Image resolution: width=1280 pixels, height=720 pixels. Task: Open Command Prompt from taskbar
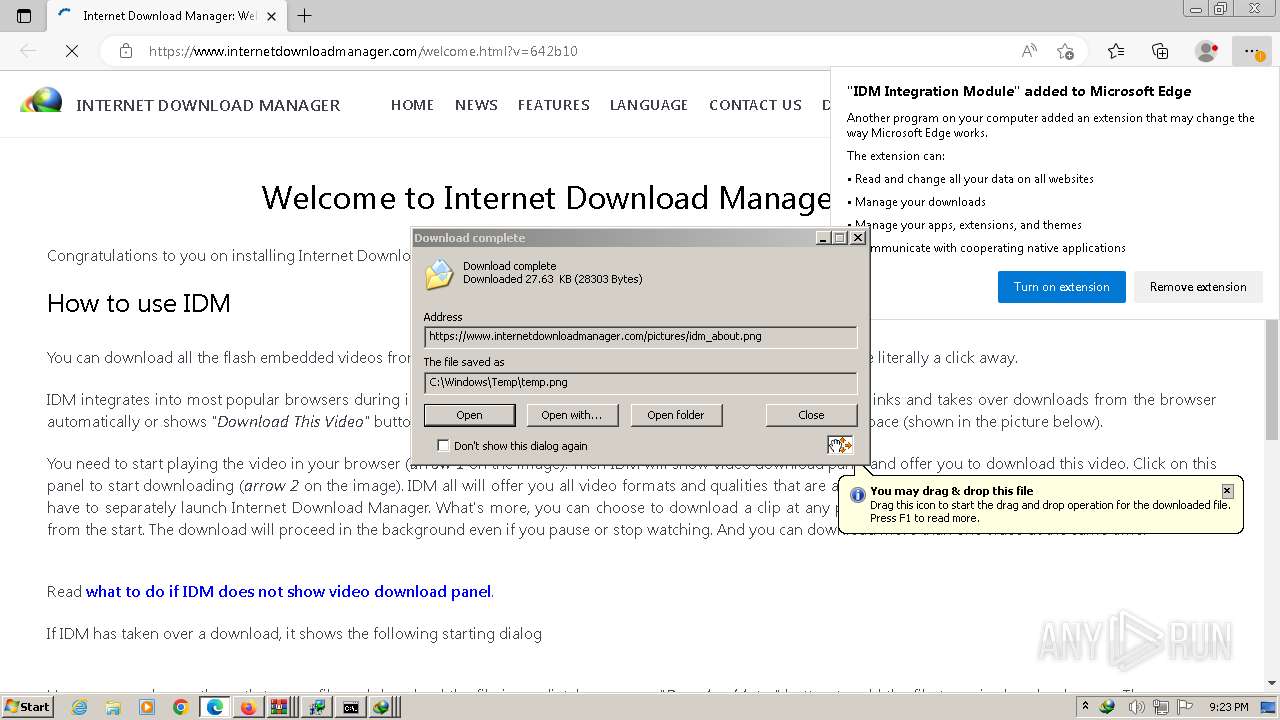click(x=350, y=707)
